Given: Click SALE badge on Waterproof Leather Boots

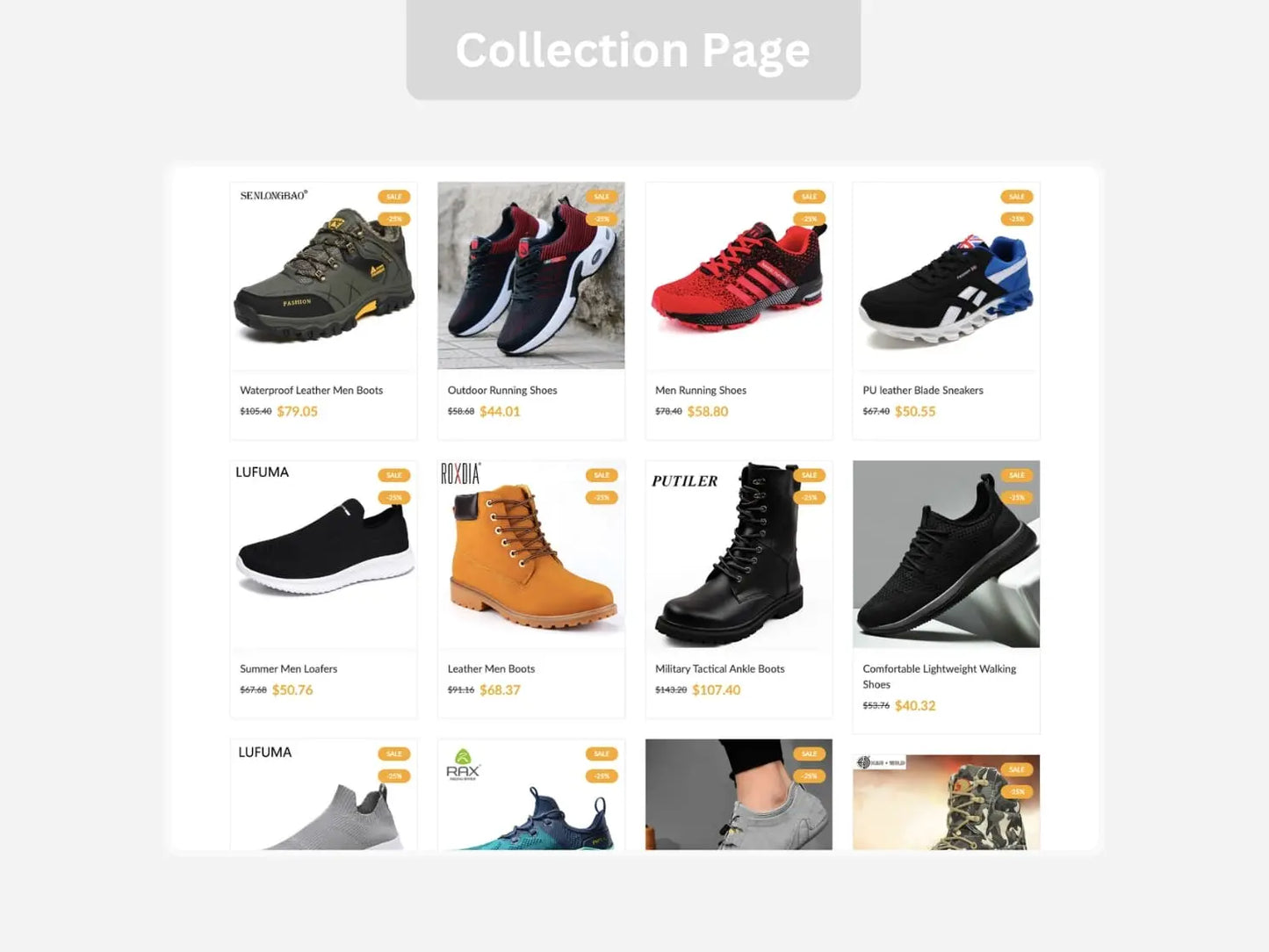Looking at the screenshot, I should point(394,197).
